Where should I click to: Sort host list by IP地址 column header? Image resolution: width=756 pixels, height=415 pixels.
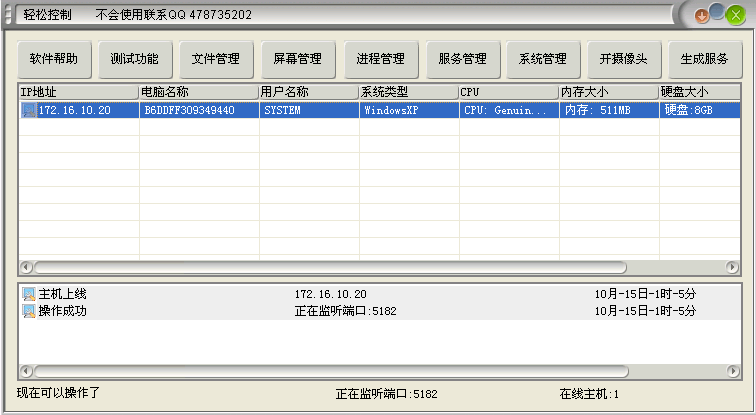coord(78,92)
